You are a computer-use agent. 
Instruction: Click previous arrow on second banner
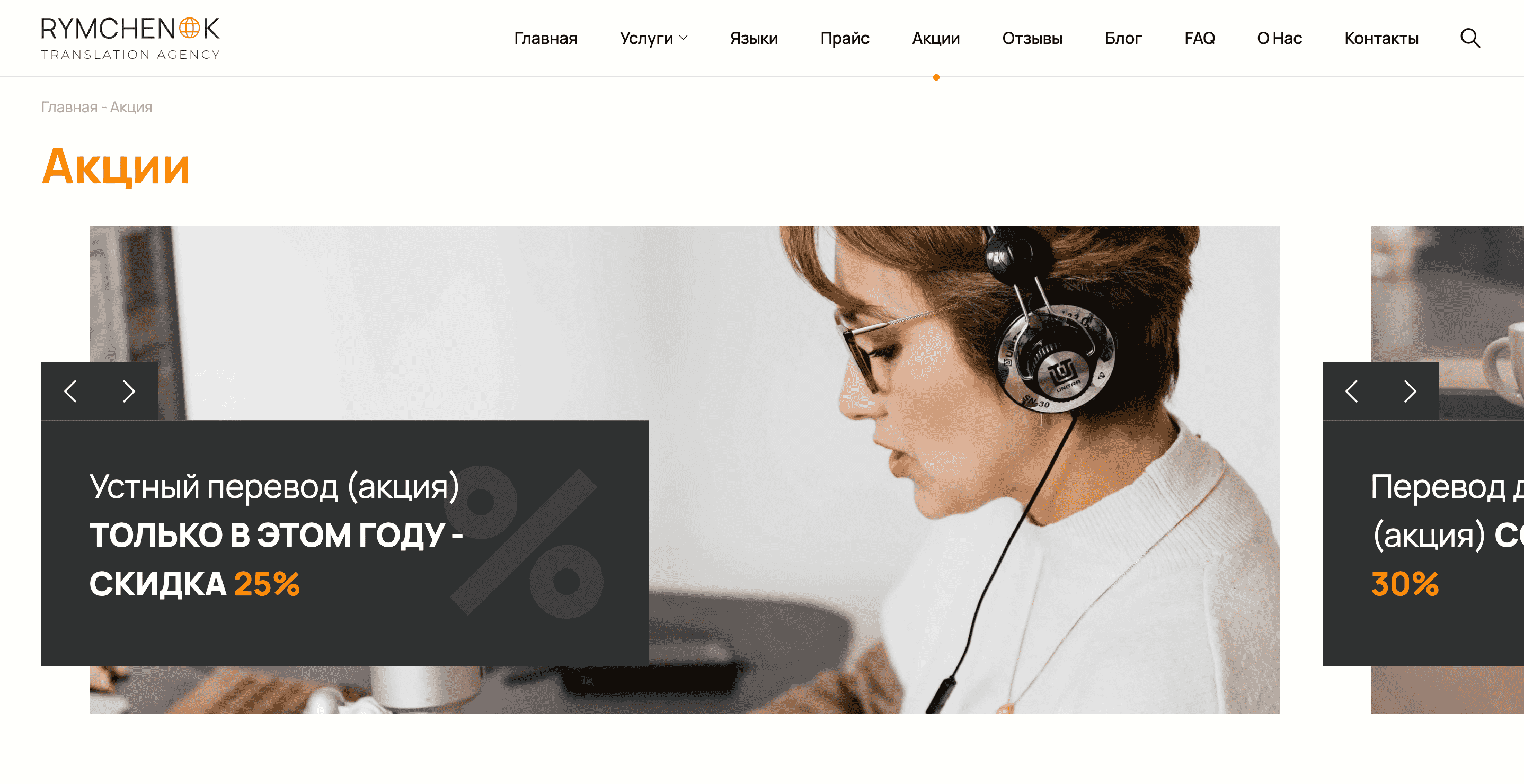click(1351, 391)
